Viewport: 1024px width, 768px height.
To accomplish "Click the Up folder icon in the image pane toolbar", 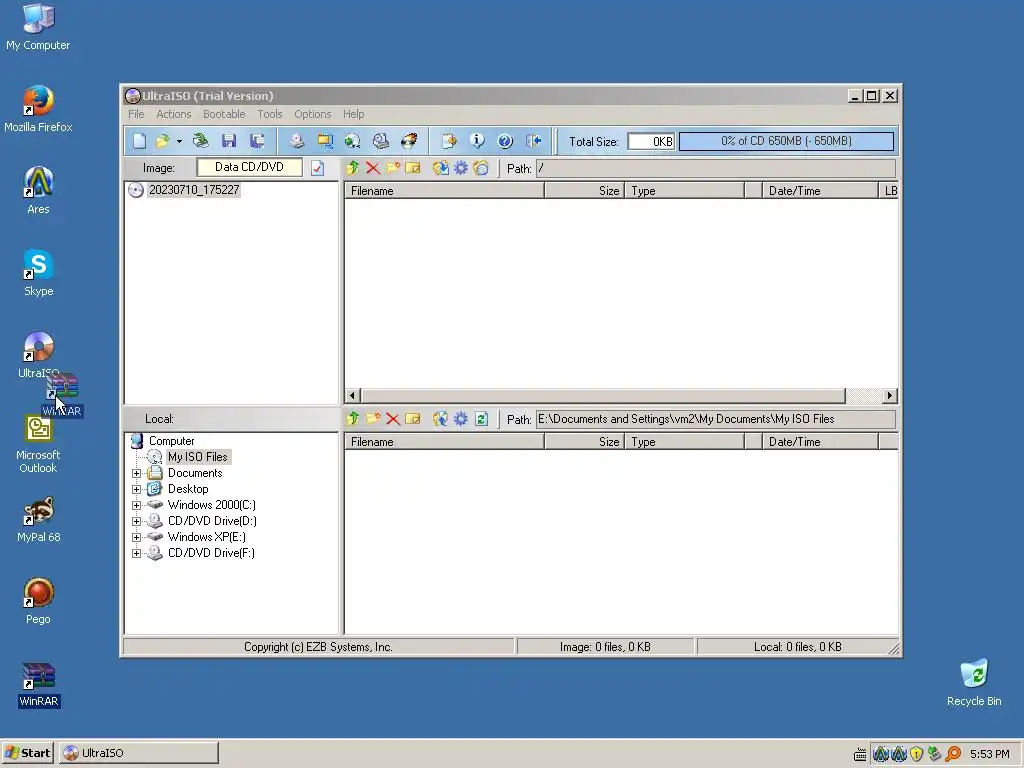I will (x=353, y=168).
